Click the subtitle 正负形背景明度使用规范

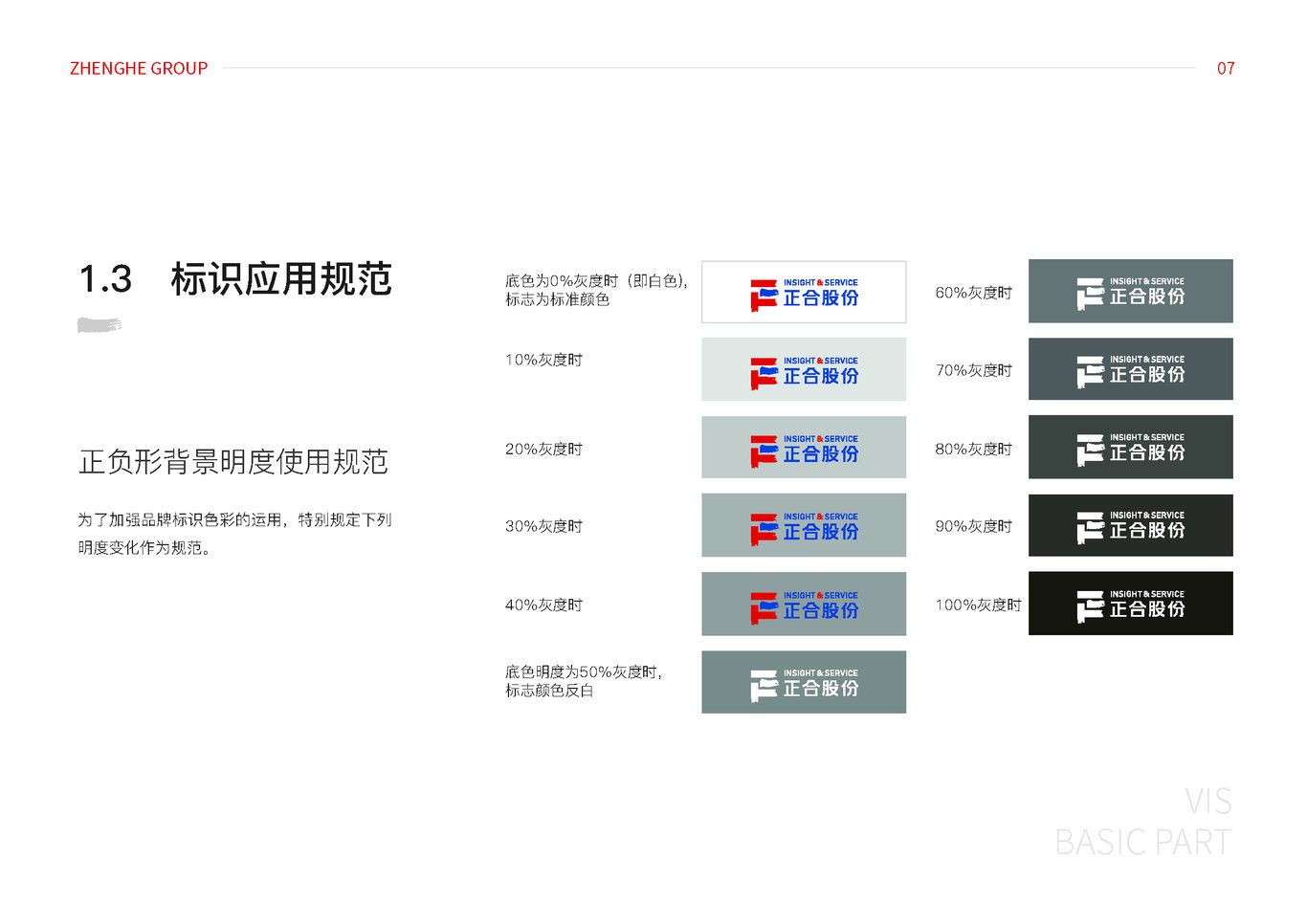click(233, 462)
